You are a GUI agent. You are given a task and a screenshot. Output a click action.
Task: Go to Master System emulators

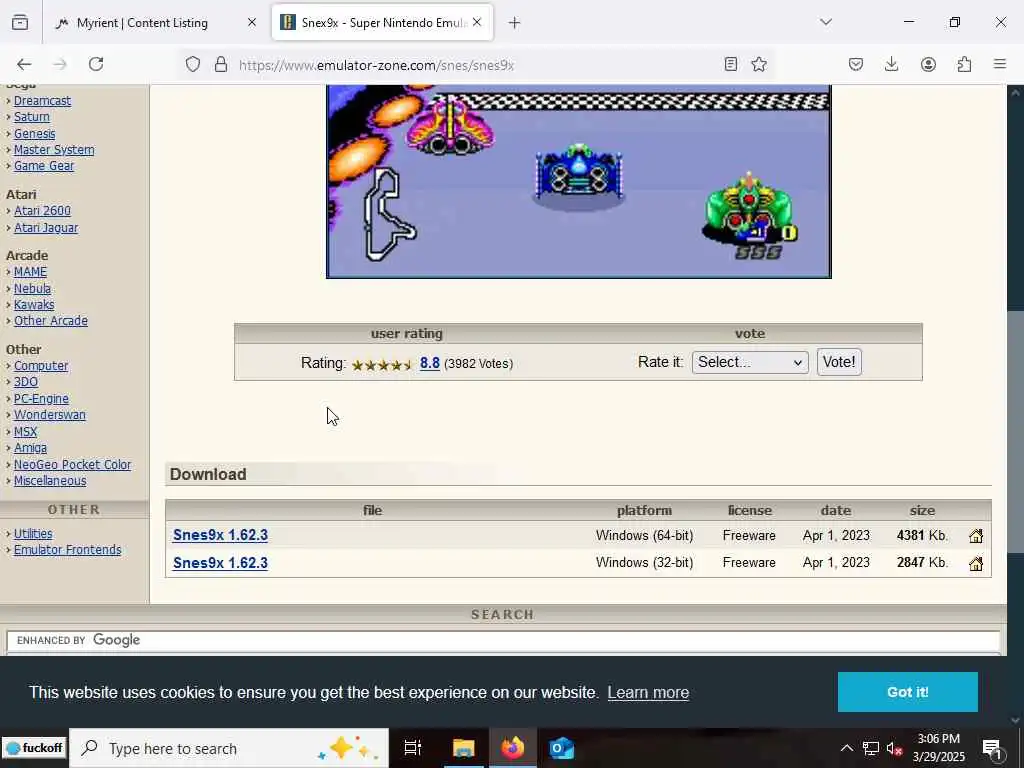pyautogui.click(x=54, y=150)
